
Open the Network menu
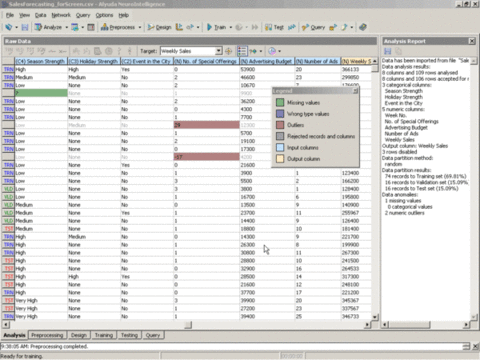pyautogui.click(x=61, y=15)
